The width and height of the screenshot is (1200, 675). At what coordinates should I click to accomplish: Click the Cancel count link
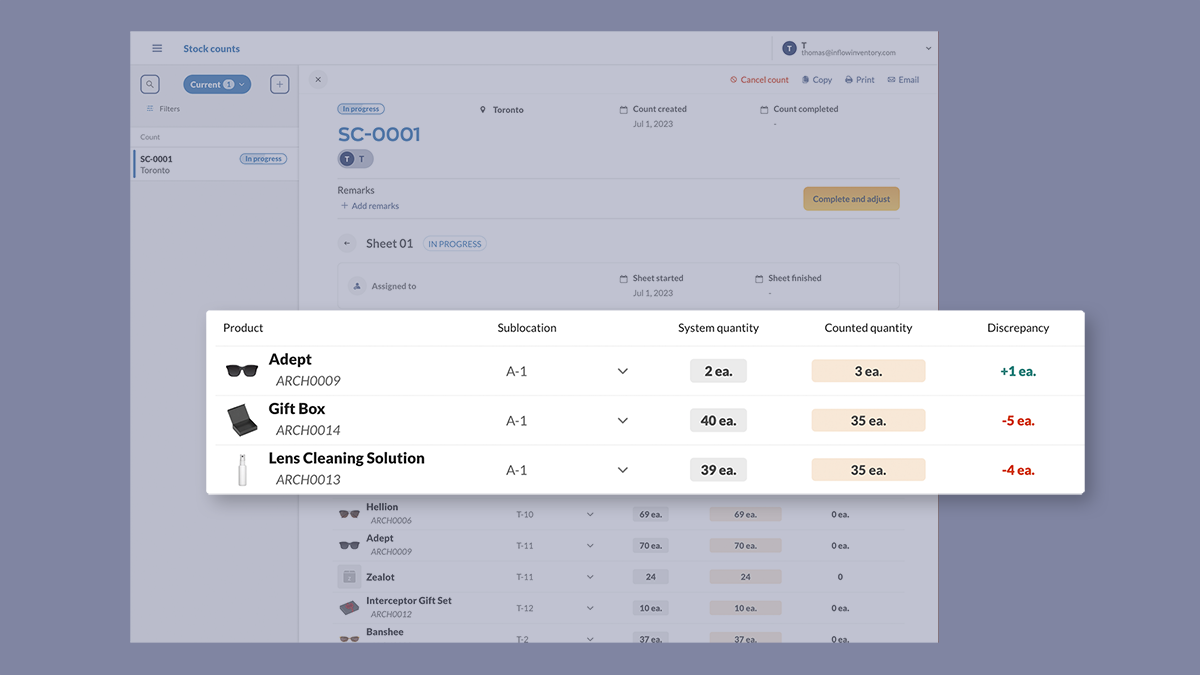point(759,79)
